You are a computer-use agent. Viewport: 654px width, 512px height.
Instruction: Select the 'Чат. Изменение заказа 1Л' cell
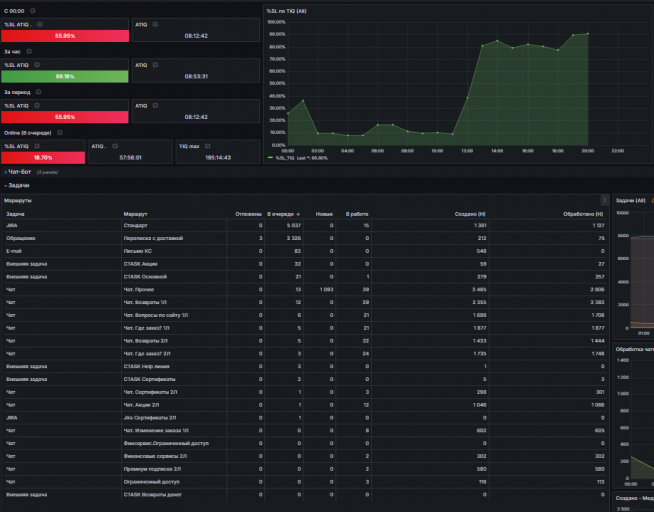click(174, 431)
